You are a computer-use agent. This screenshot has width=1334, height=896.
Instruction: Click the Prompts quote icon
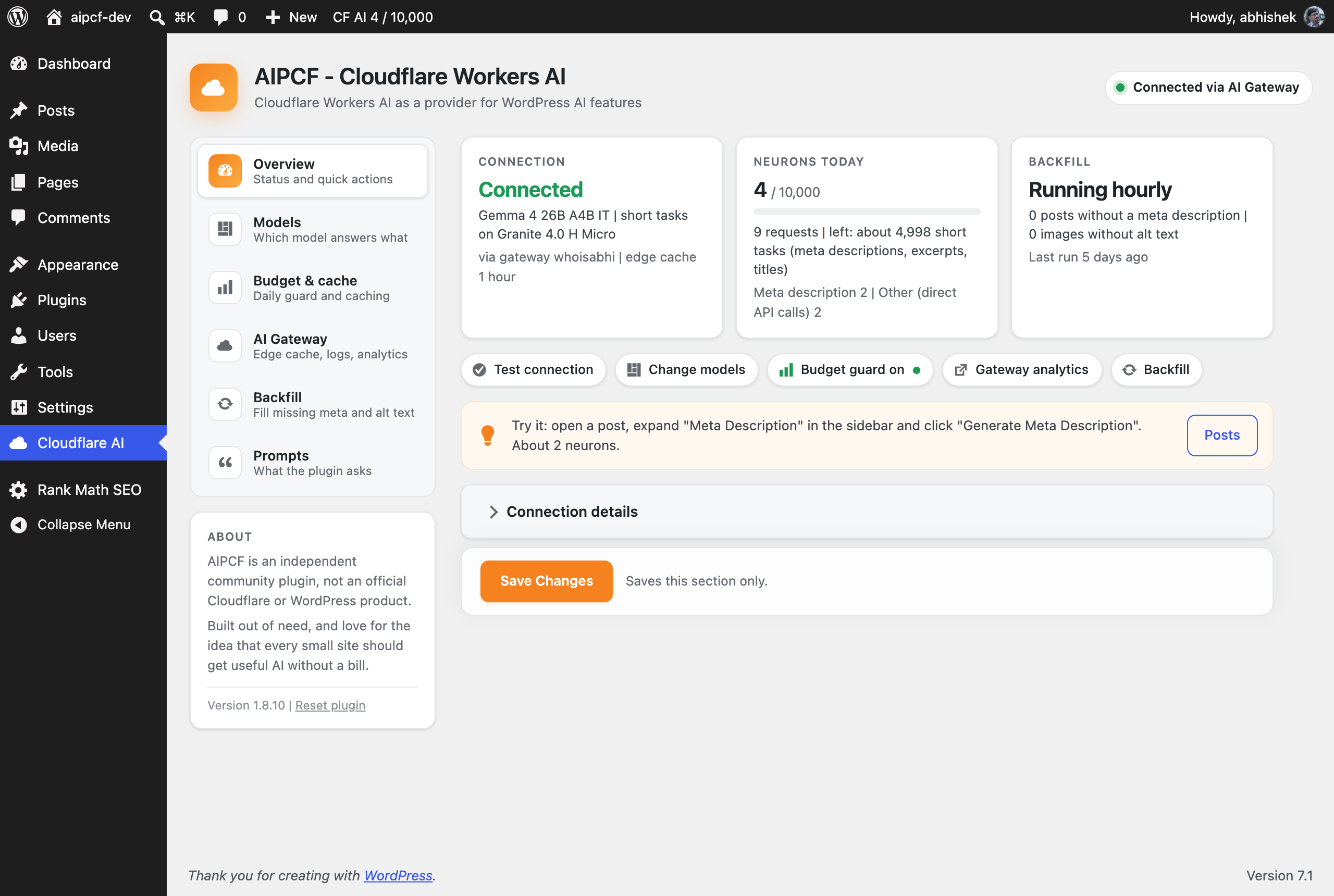click(225, 462)
